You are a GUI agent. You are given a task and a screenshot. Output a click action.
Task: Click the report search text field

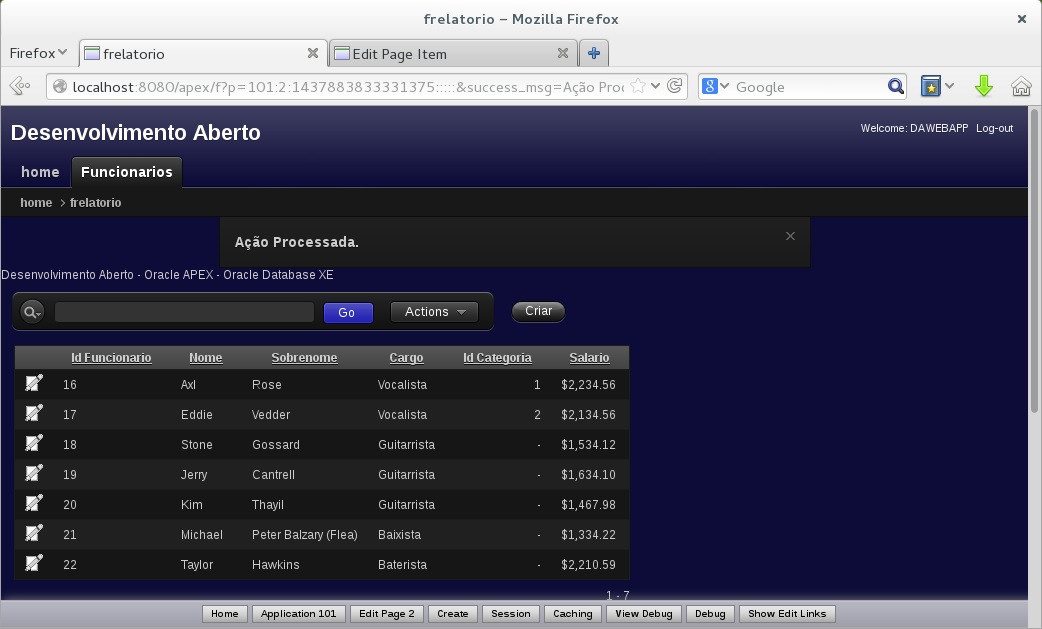(184, 312)
